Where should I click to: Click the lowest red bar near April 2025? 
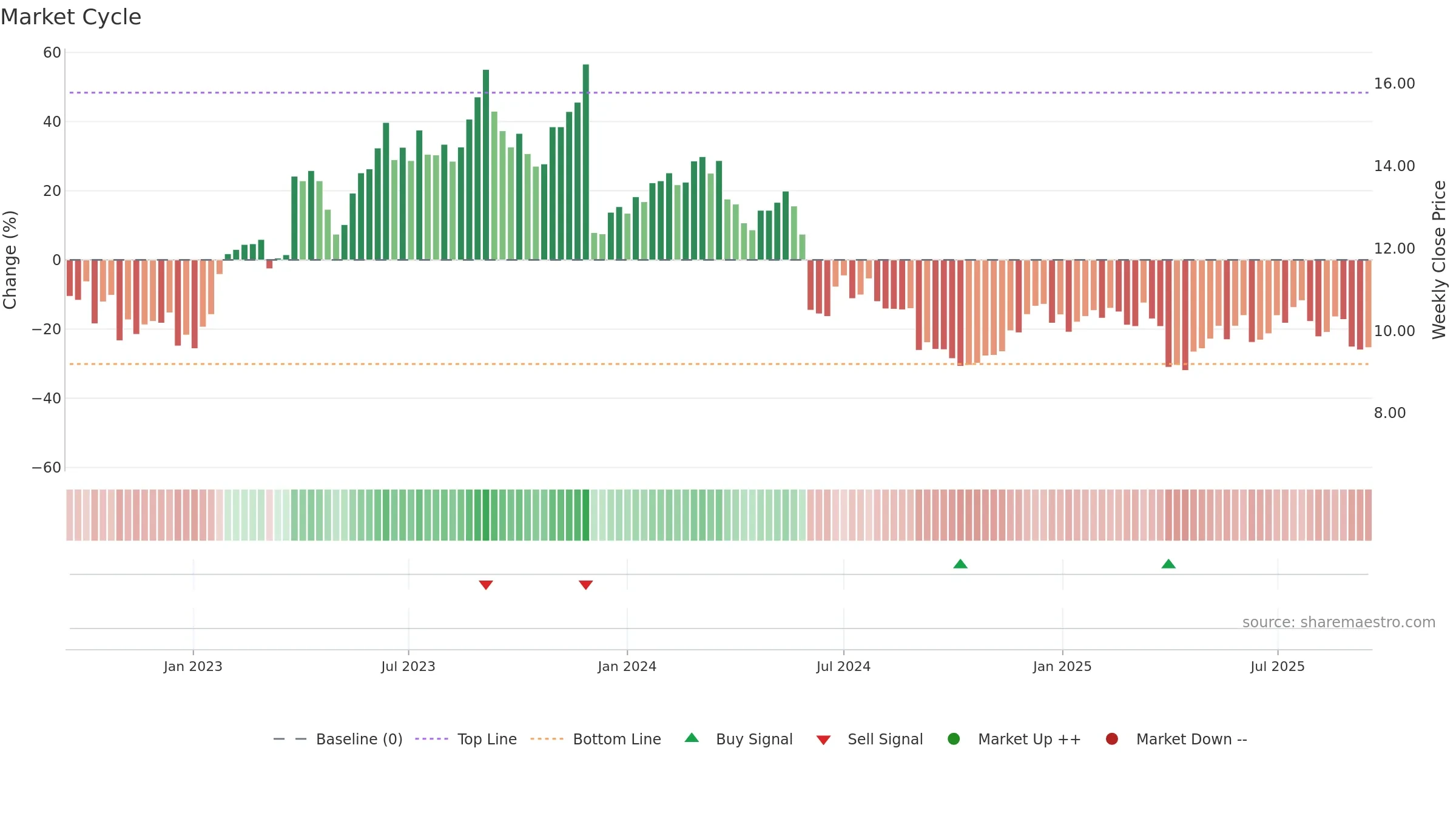pyautogui.click(x=1185, y=315)
